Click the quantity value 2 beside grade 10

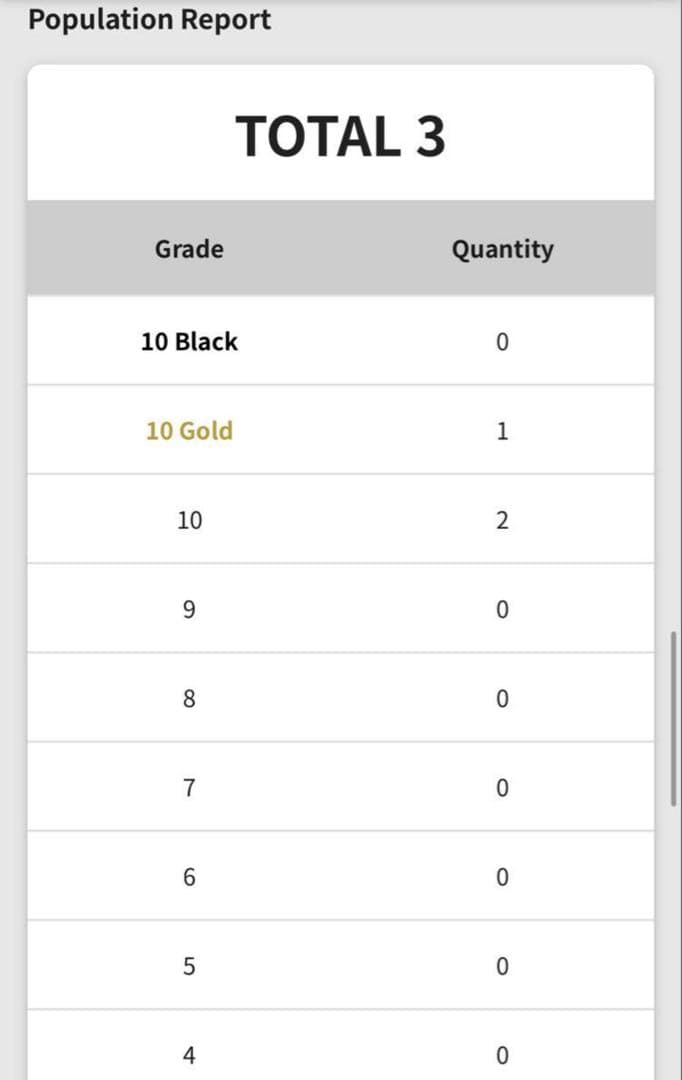coord(502,519)
